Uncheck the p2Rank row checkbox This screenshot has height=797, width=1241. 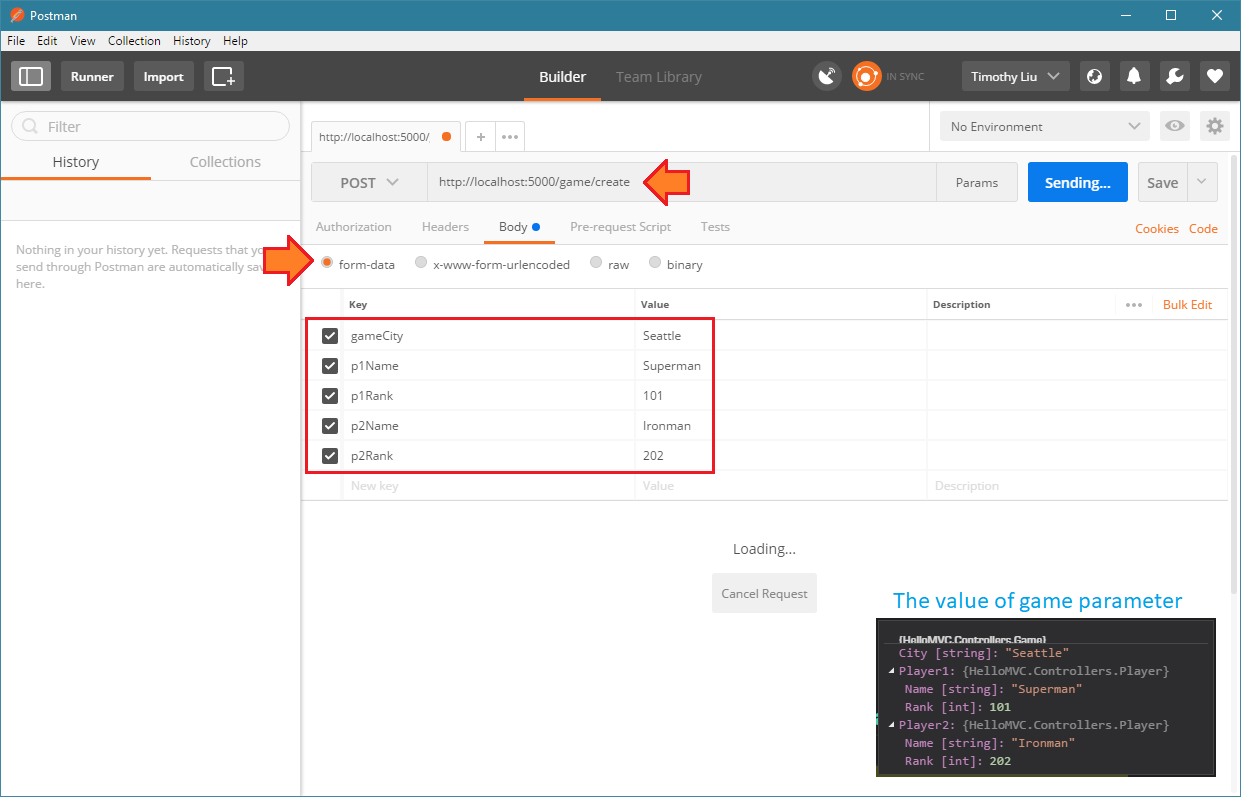(330, 456)
